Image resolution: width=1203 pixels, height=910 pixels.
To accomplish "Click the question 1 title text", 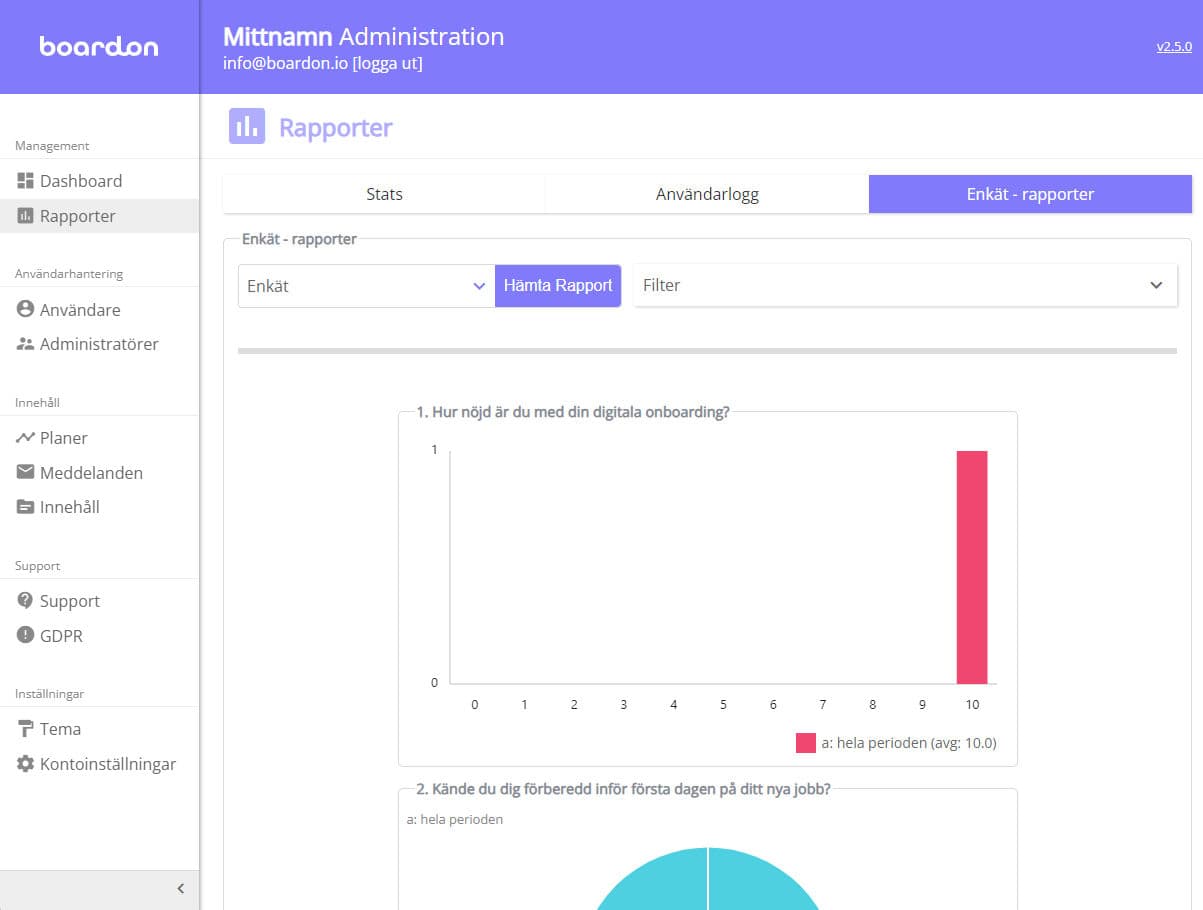I will coord(573,412).
